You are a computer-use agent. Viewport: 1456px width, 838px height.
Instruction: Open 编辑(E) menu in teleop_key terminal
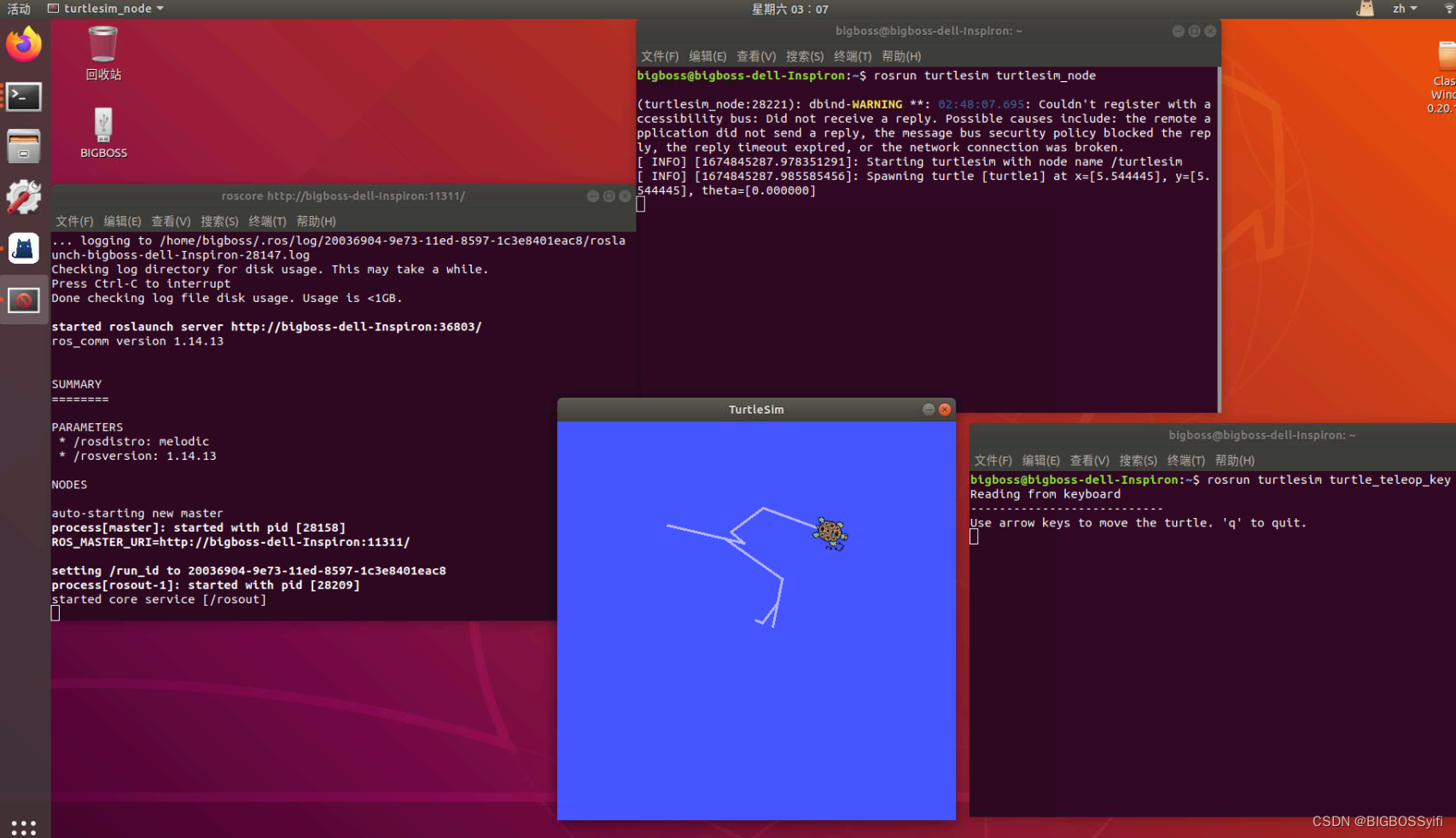[x=1041, y=461]
